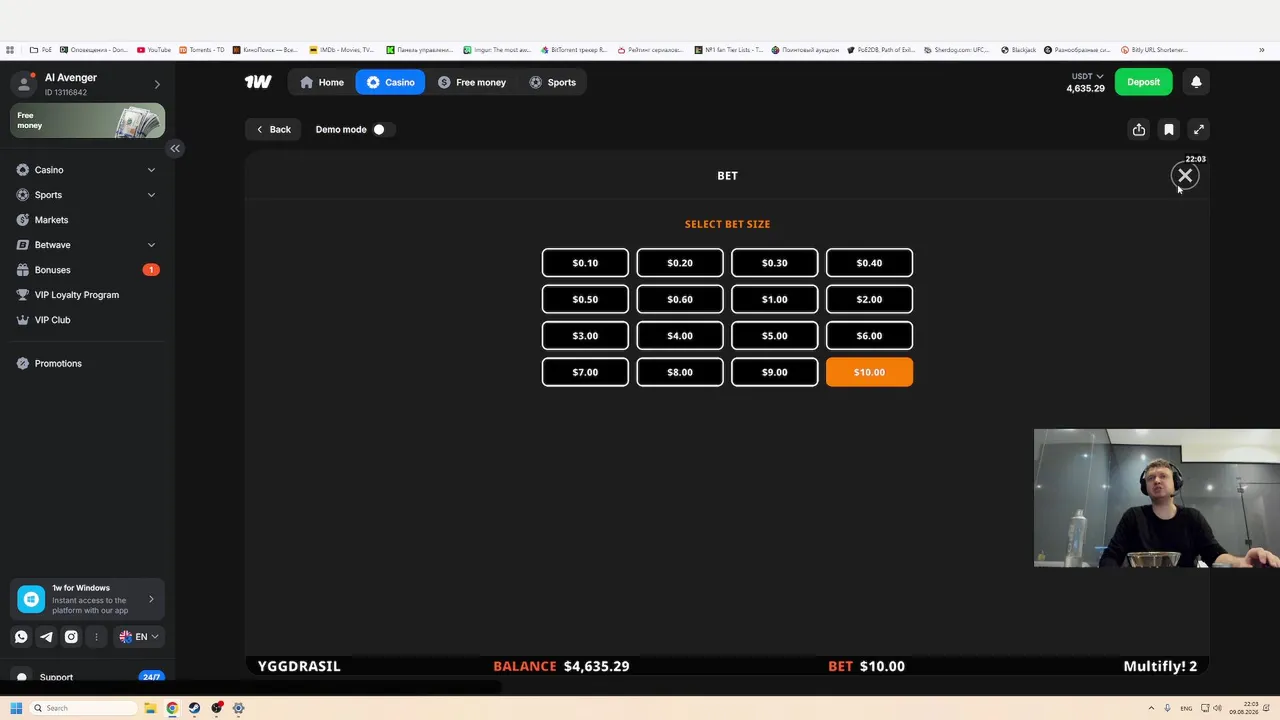Open the Bitly URL Shortener bookmark
The height and width of the screenshot is (720, 1280).
(x=1154, y=49)
